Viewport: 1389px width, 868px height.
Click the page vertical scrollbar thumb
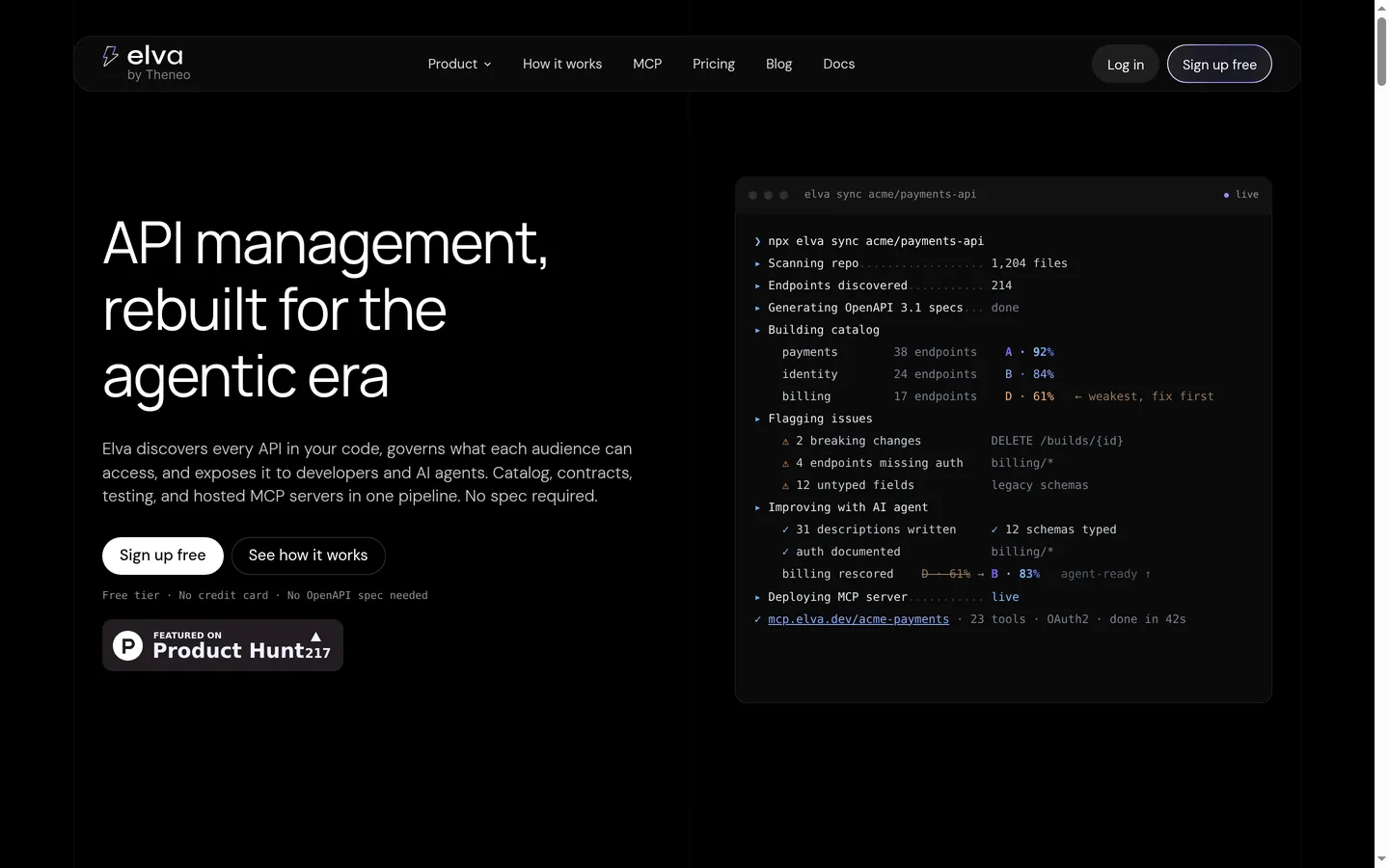click(1381, 50)
